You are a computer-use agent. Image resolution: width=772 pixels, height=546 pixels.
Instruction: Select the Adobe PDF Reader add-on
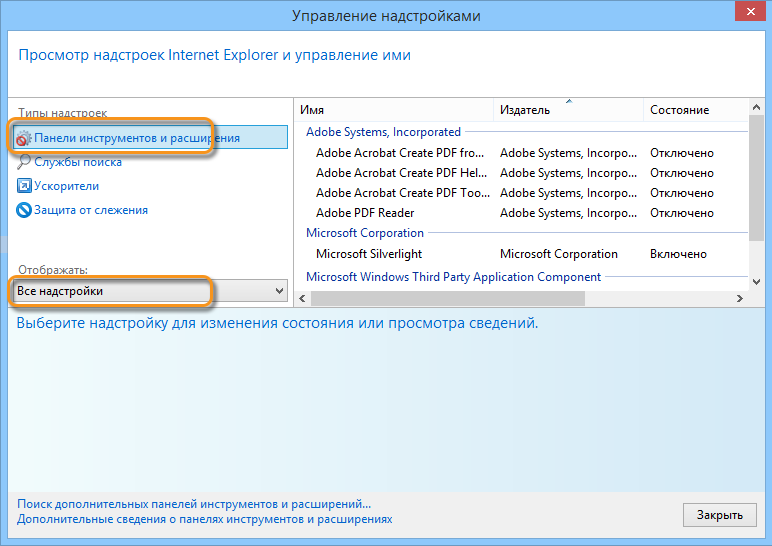[522, 213]
